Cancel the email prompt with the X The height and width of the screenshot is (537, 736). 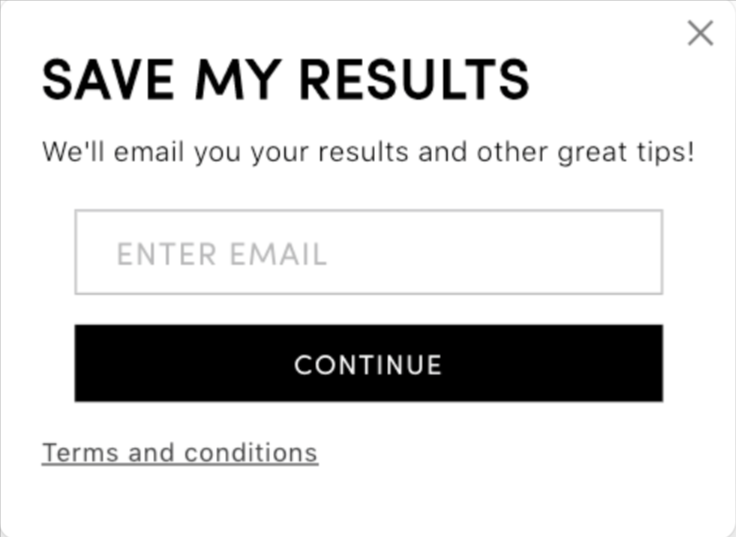tap(700, 33)
